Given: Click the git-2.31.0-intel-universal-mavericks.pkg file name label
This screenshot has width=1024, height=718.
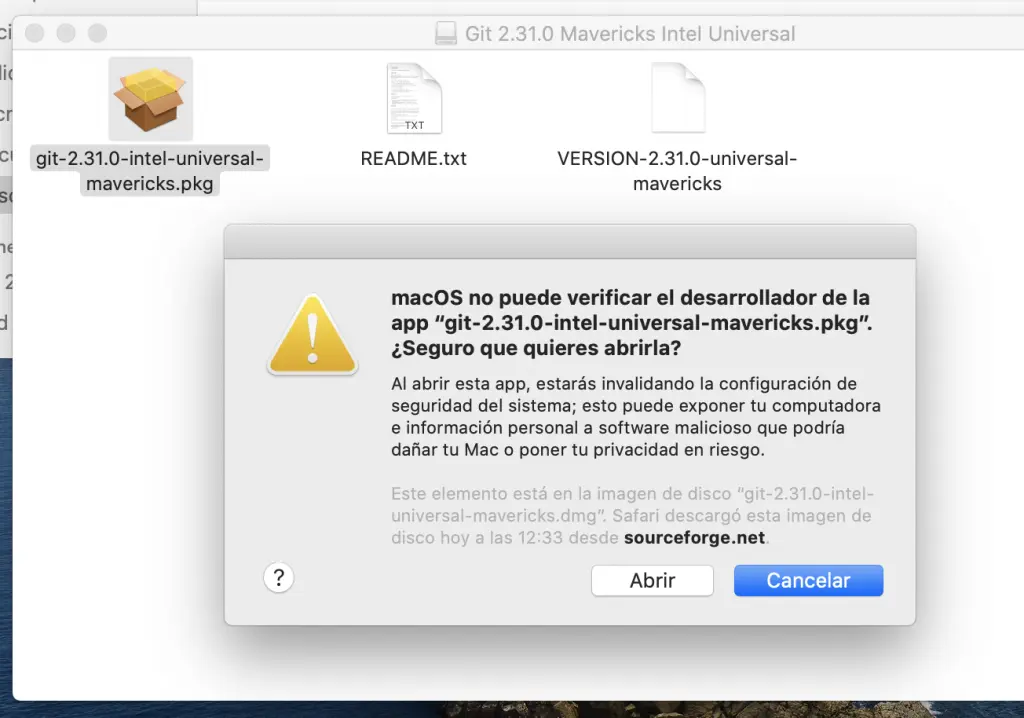Looking at the screenshot, I should pyautogui.click(x=150, y=171).
